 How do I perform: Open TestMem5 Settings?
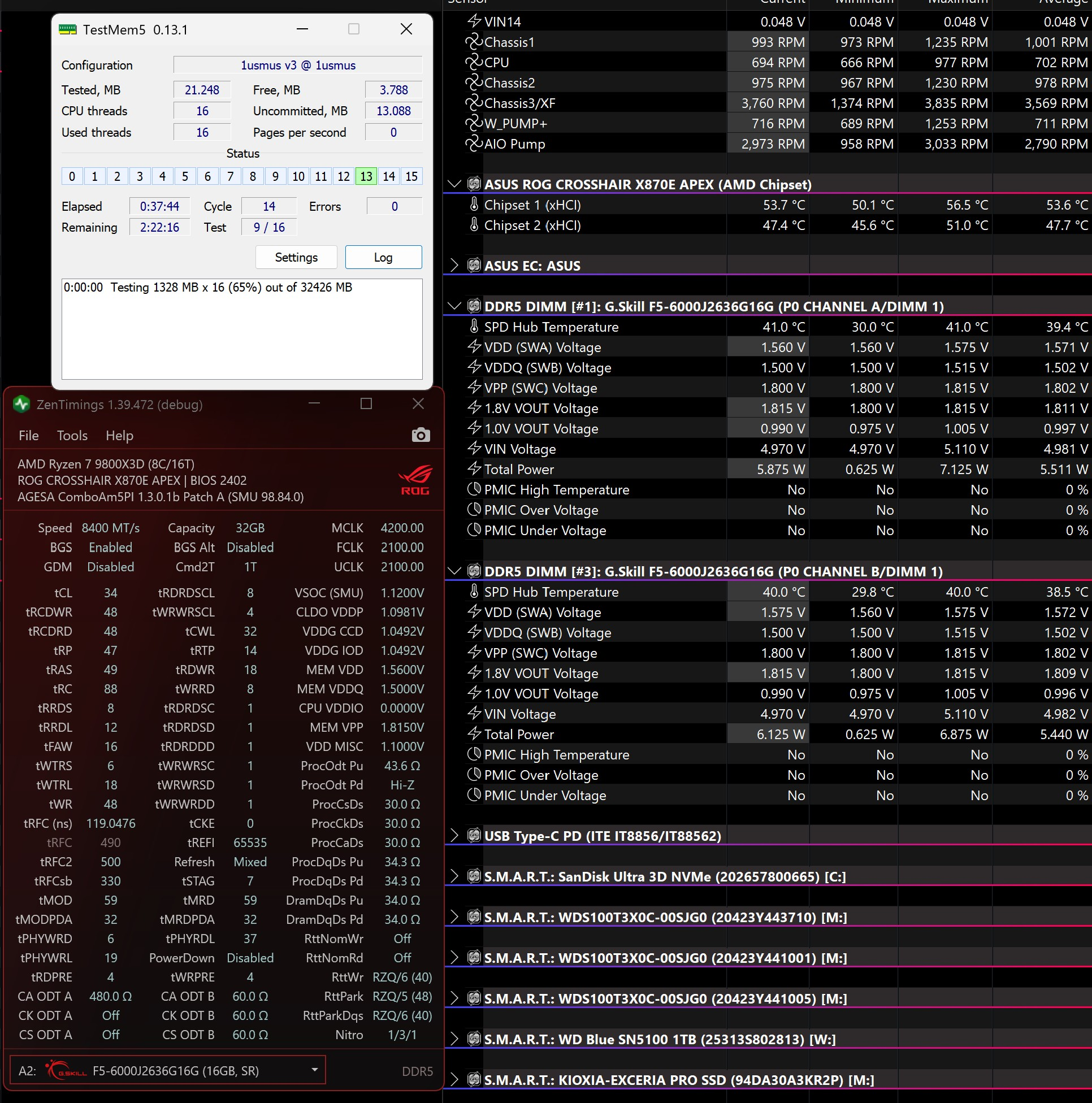coord(296,258)
